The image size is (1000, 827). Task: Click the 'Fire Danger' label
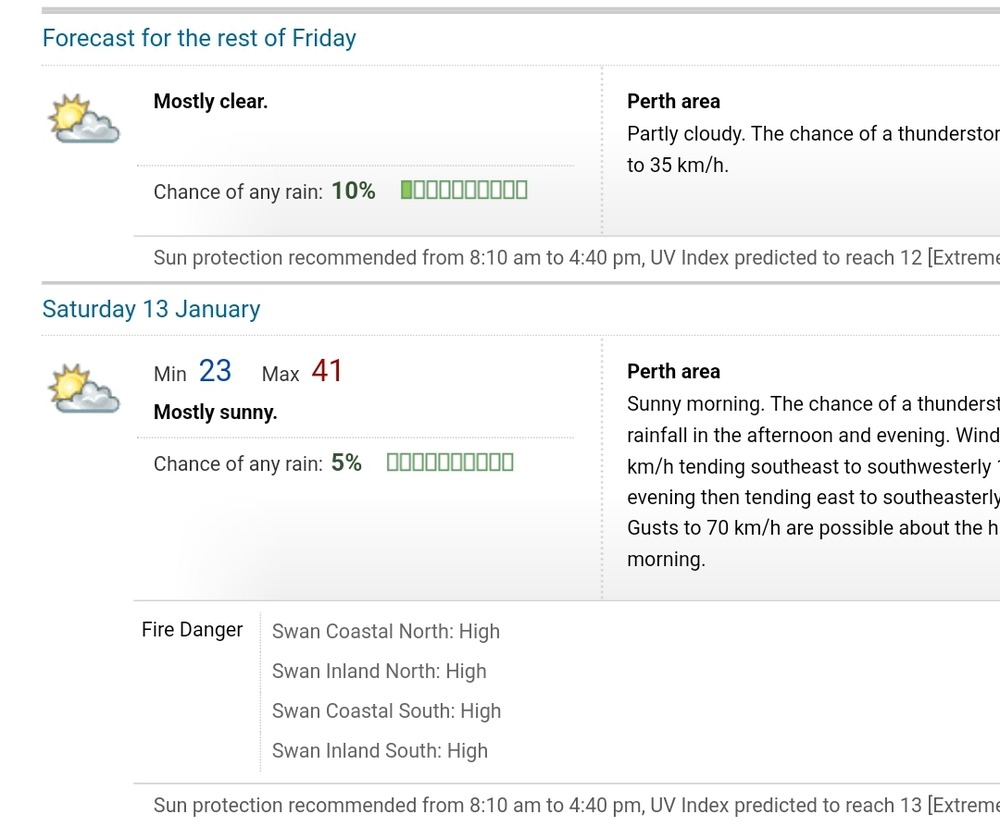192,630
